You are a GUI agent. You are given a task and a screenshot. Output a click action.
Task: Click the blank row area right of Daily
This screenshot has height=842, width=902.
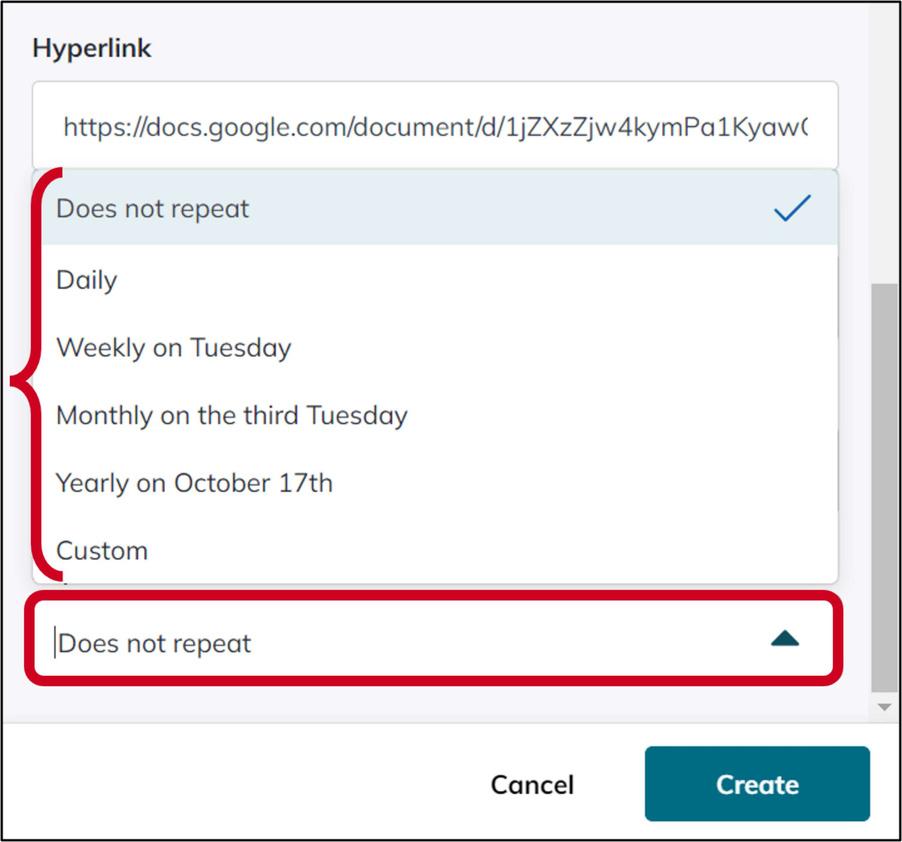[x=477, y=280]
